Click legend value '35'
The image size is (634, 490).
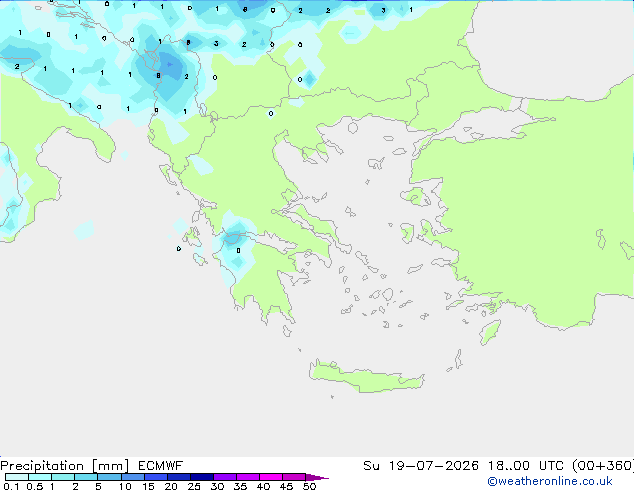(240, 486)
